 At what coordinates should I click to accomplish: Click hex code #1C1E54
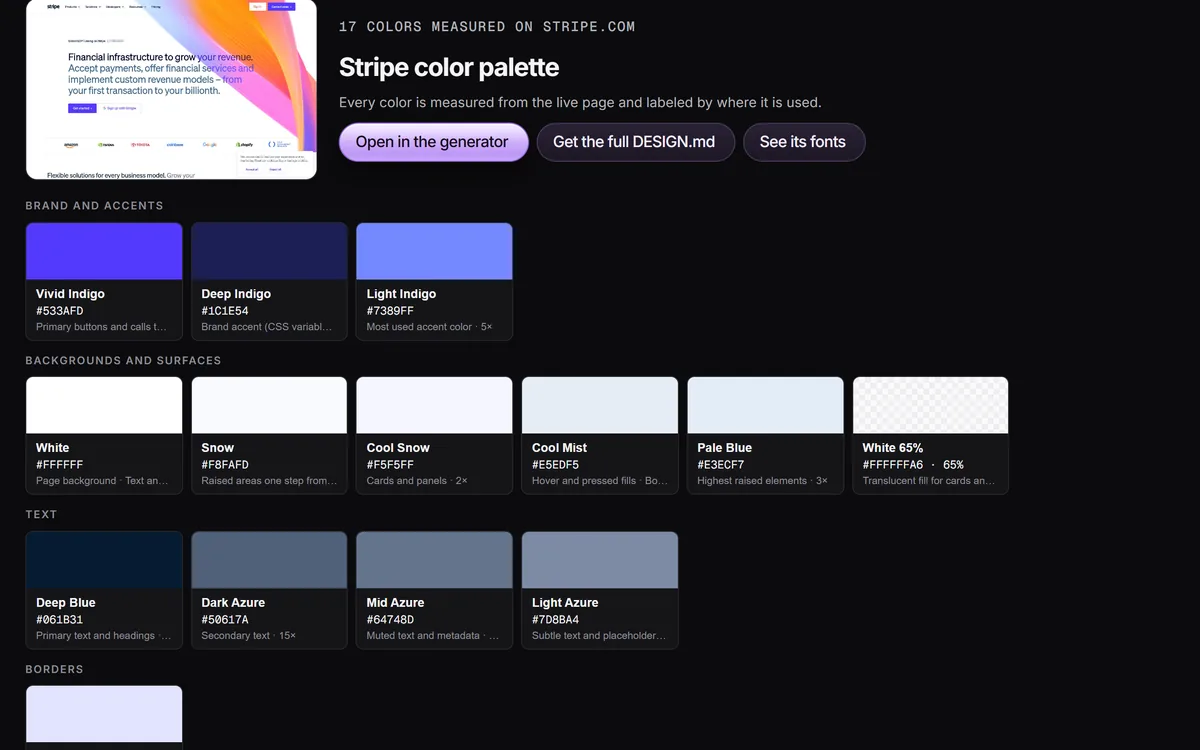(226, 311)
